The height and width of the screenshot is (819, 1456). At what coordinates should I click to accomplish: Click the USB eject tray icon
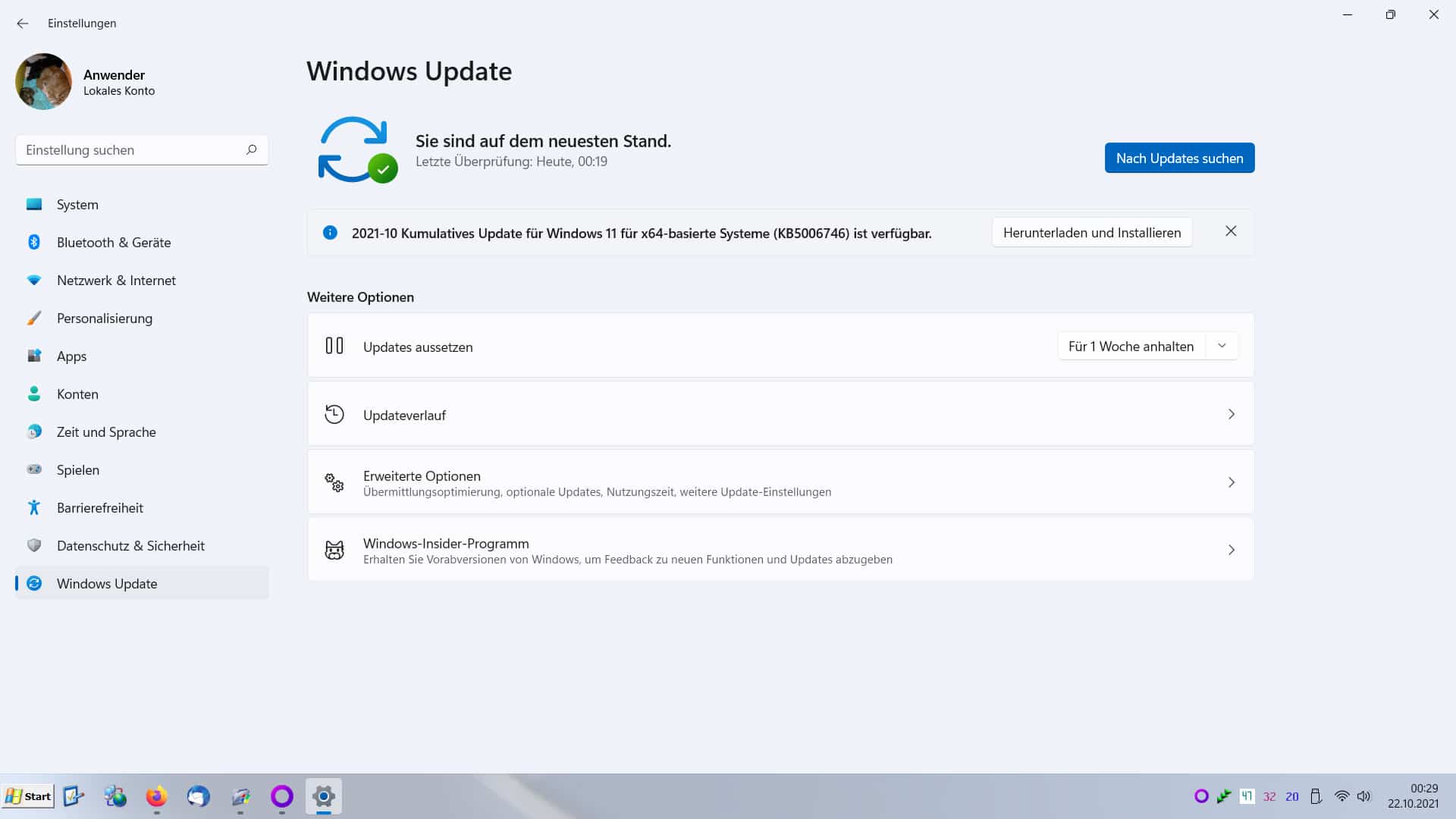tap(1316, 796)
